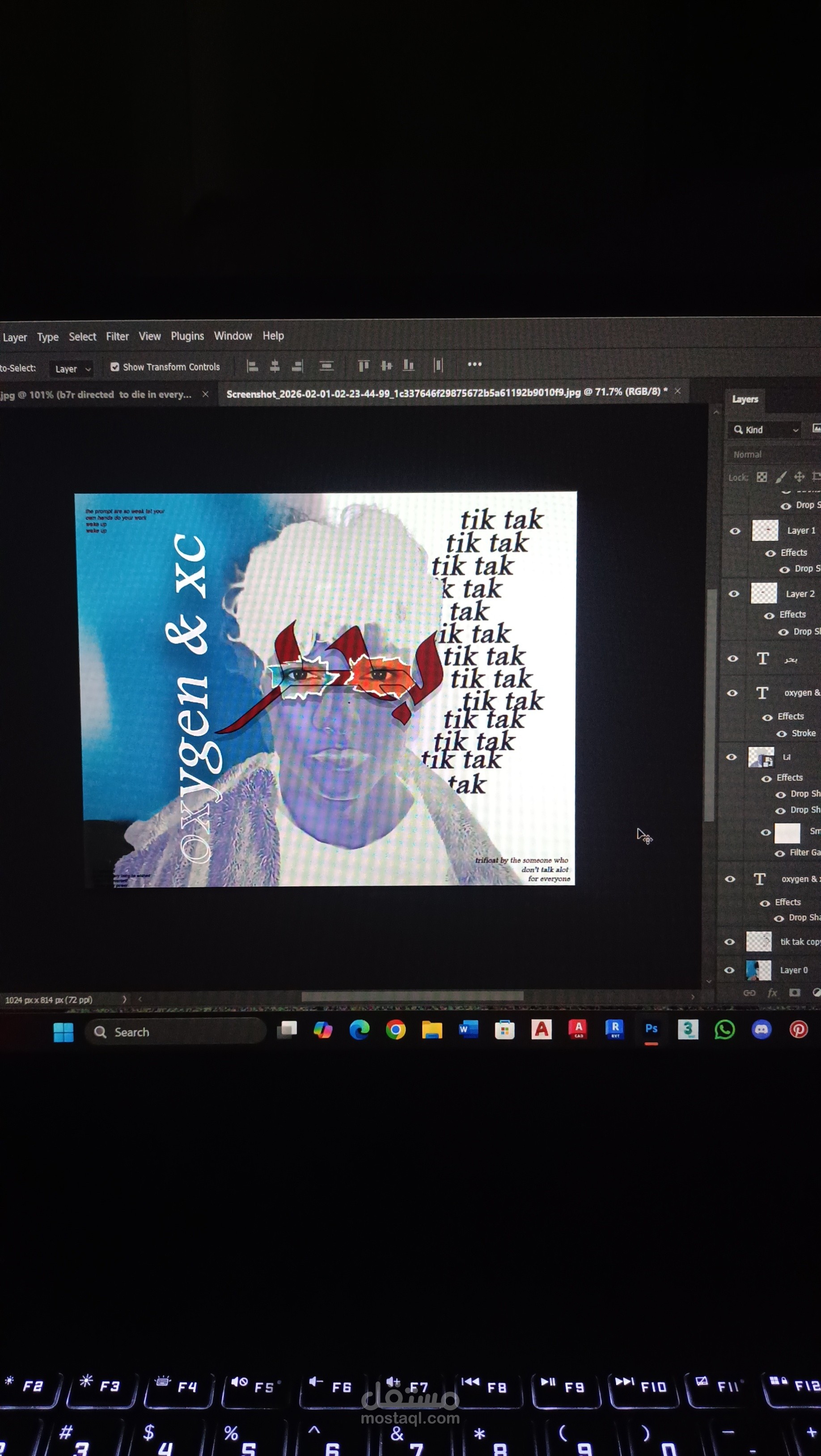The image size is (821, 1456).
Task: Click the Layers panel tab
Action: point(745,399)
